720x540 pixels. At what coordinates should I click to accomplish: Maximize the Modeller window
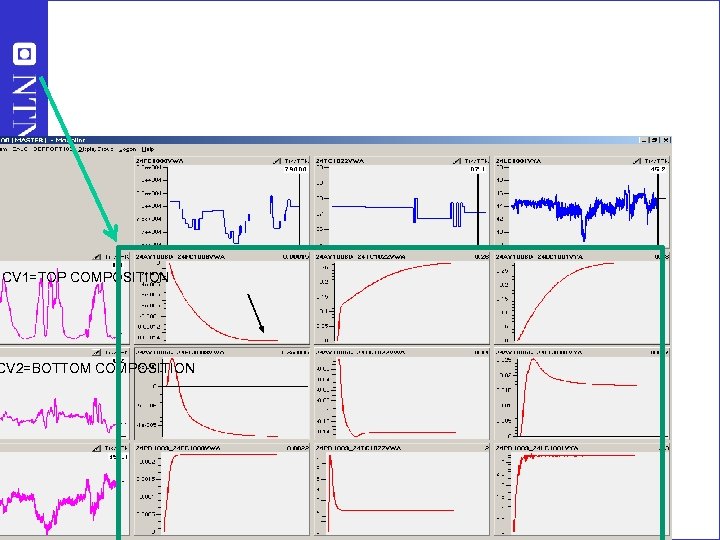pos(654,140)
